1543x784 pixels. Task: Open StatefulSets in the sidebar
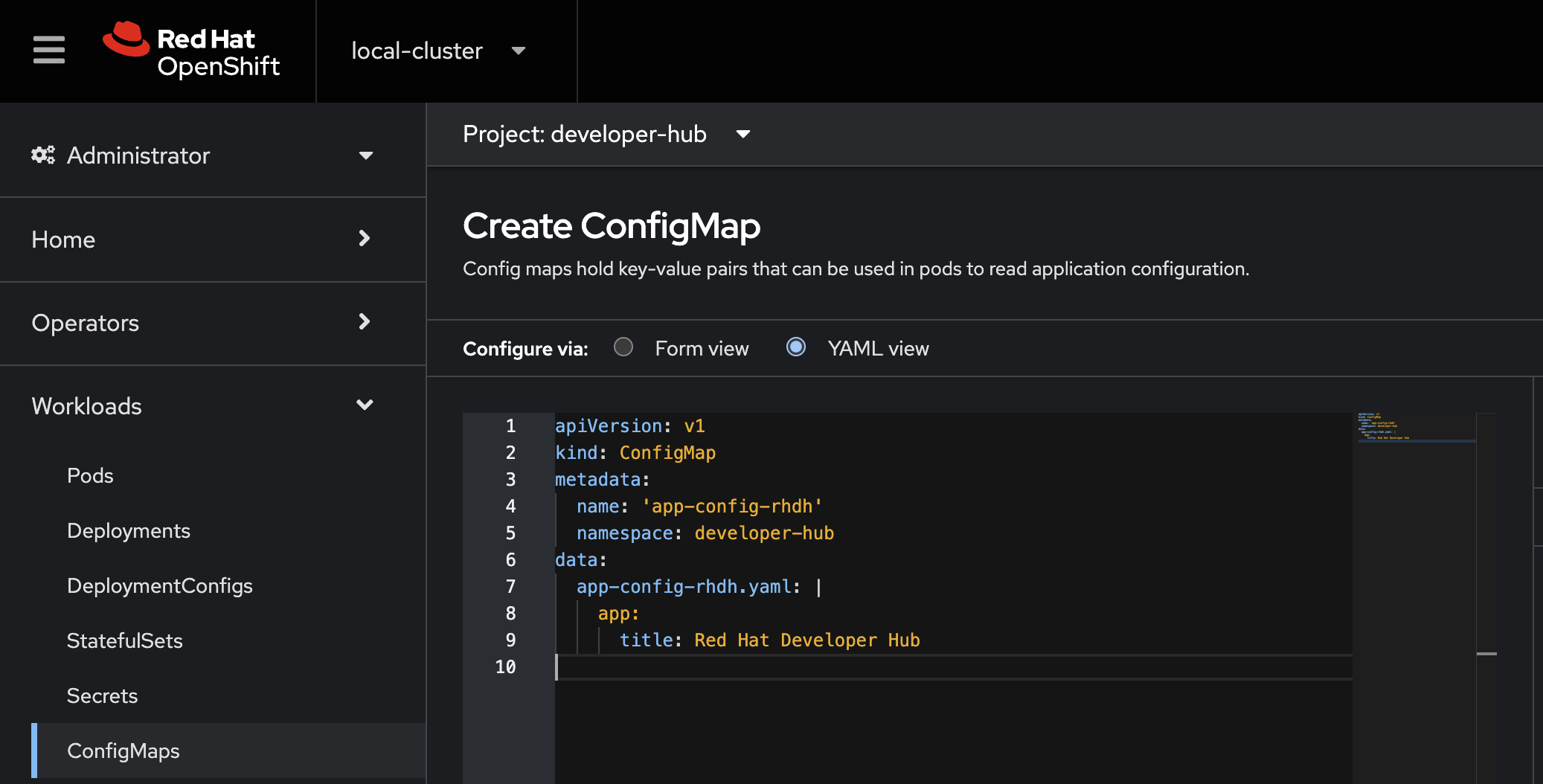pyautogui.click(x=125, y=641)
